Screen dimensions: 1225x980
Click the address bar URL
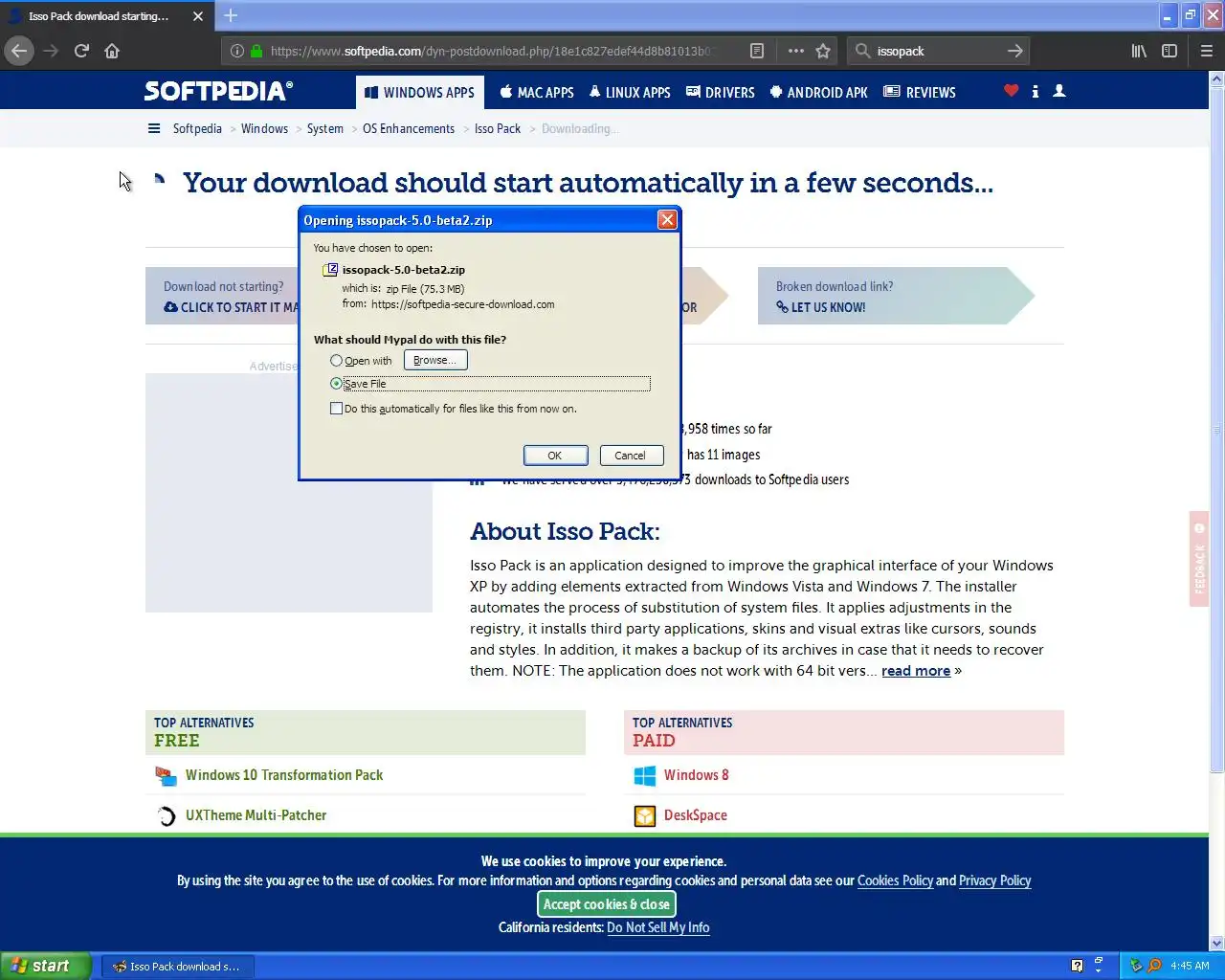coord(493,51)
